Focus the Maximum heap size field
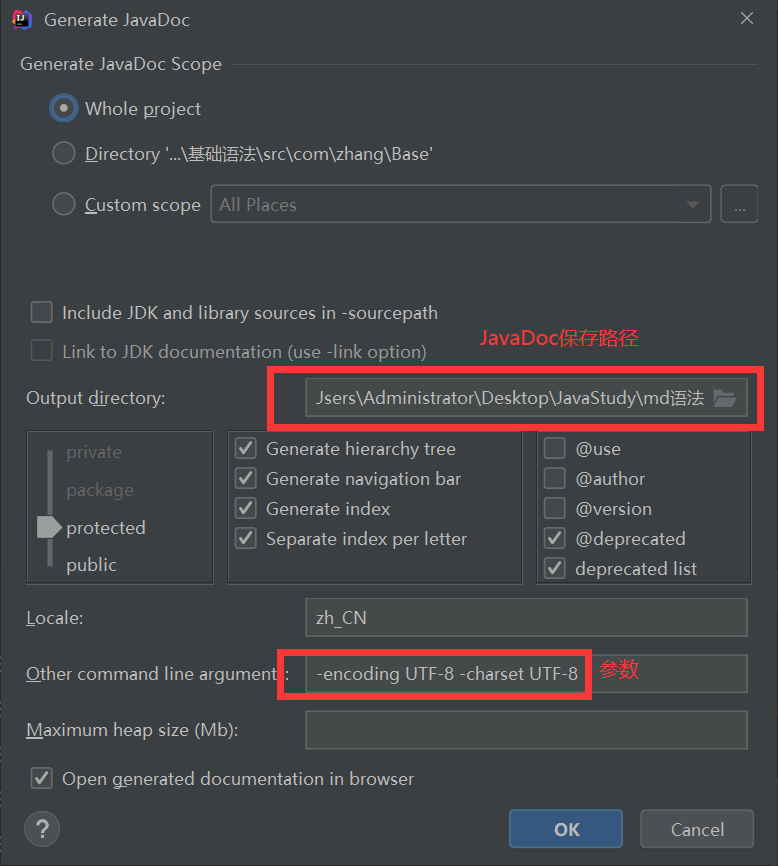This screenshot has height=866, width=778. (525, 730)
